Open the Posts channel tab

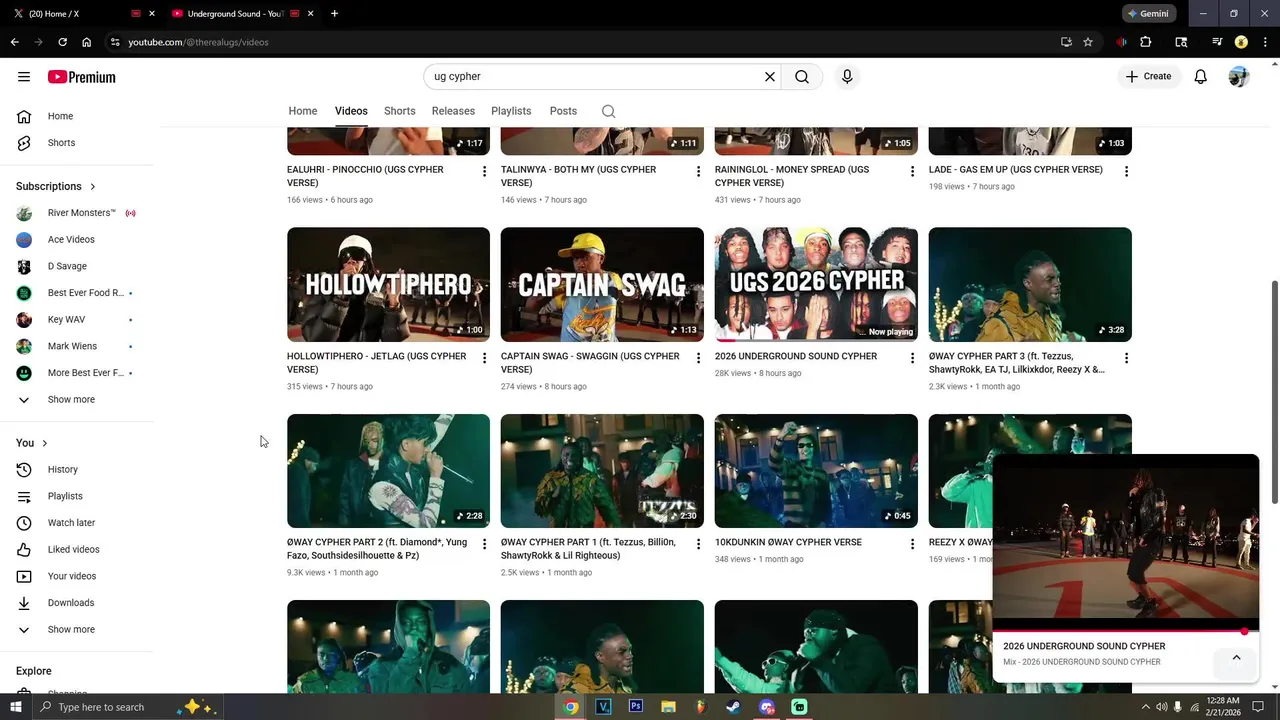pos(563,111)
